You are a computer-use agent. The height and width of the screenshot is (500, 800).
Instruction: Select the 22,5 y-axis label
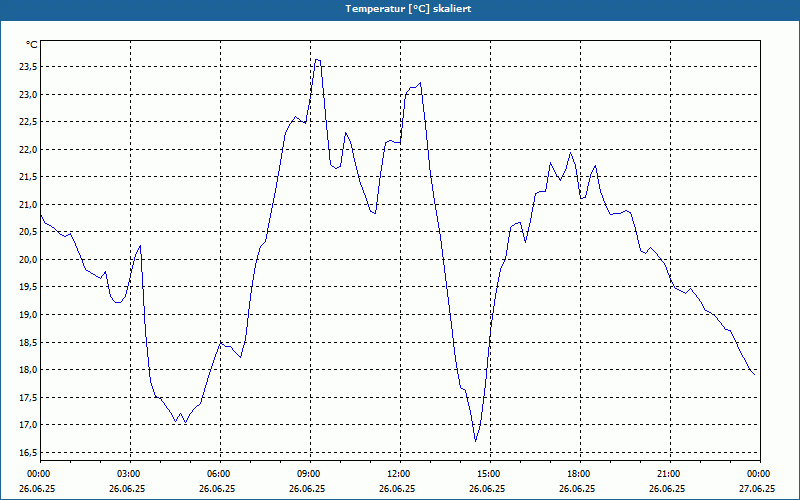click(x=28, y=122)
